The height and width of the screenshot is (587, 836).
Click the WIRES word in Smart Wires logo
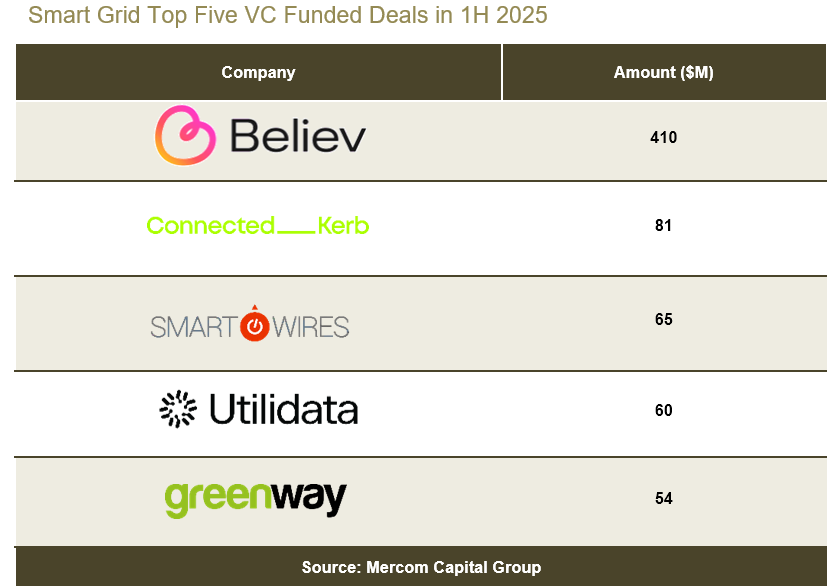tap(311, 327)
